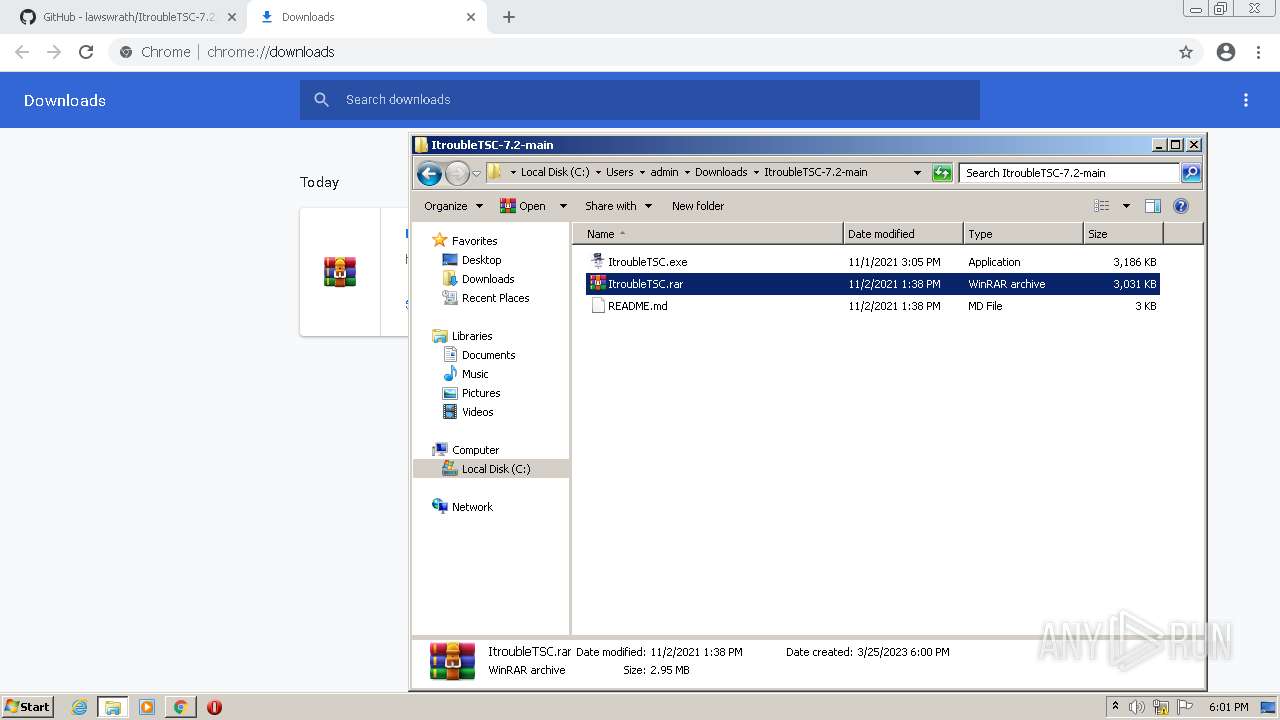Select the README.md file
The image size is (1280, 720).
coord(872,306)
